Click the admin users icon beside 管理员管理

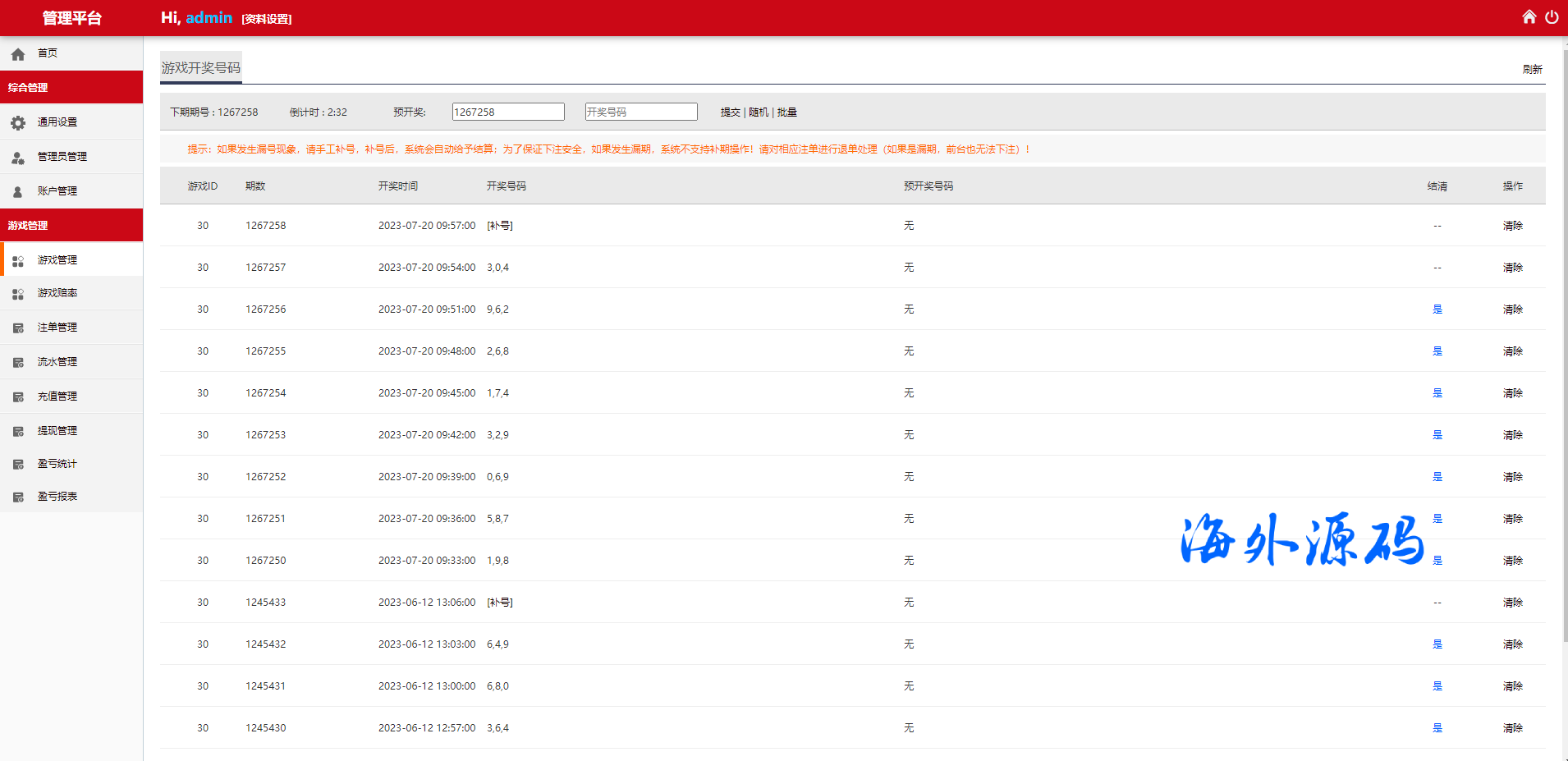(x=18, y=158)
